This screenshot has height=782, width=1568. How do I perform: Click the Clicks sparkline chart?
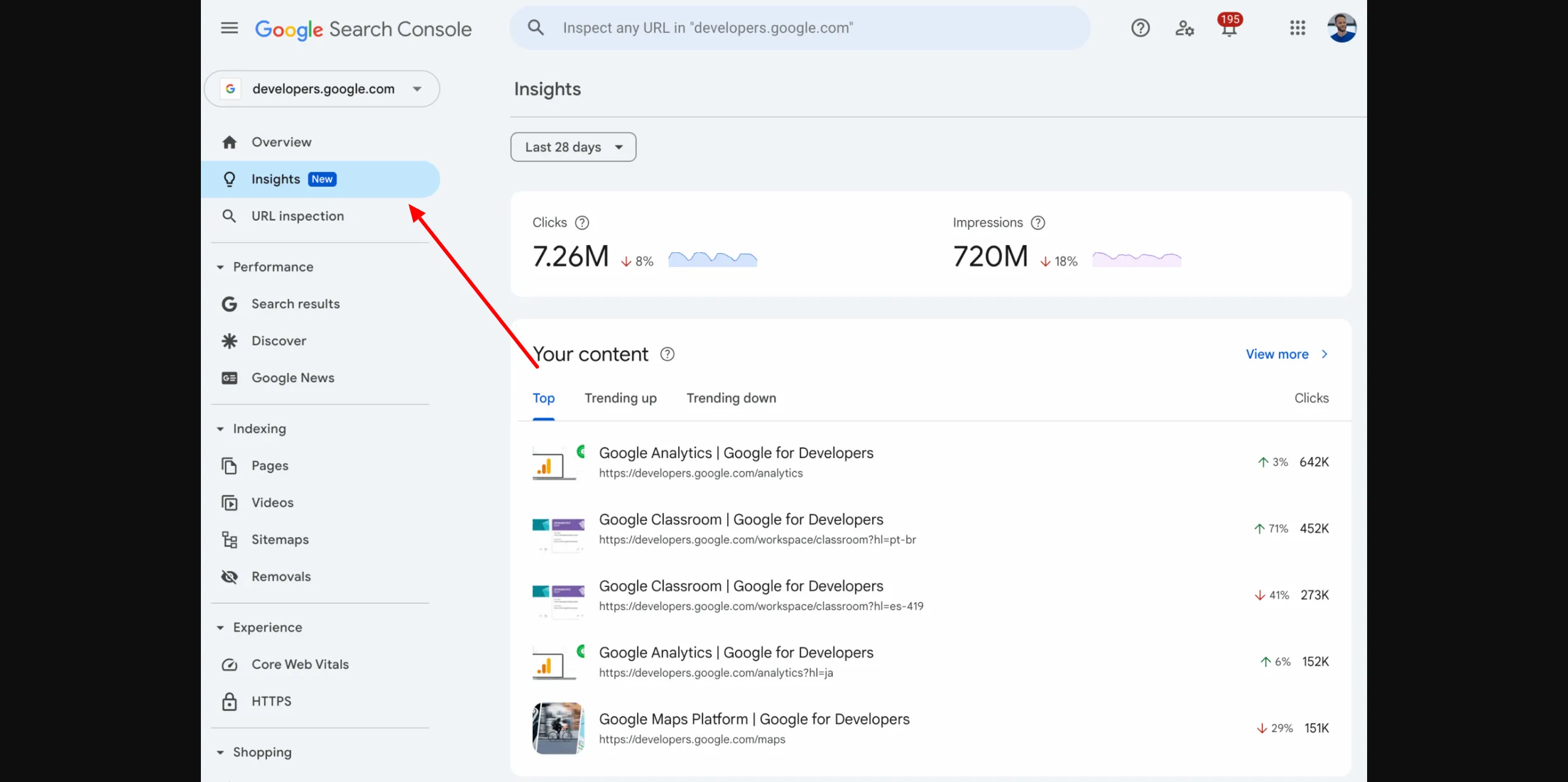[x=712, y=259]
